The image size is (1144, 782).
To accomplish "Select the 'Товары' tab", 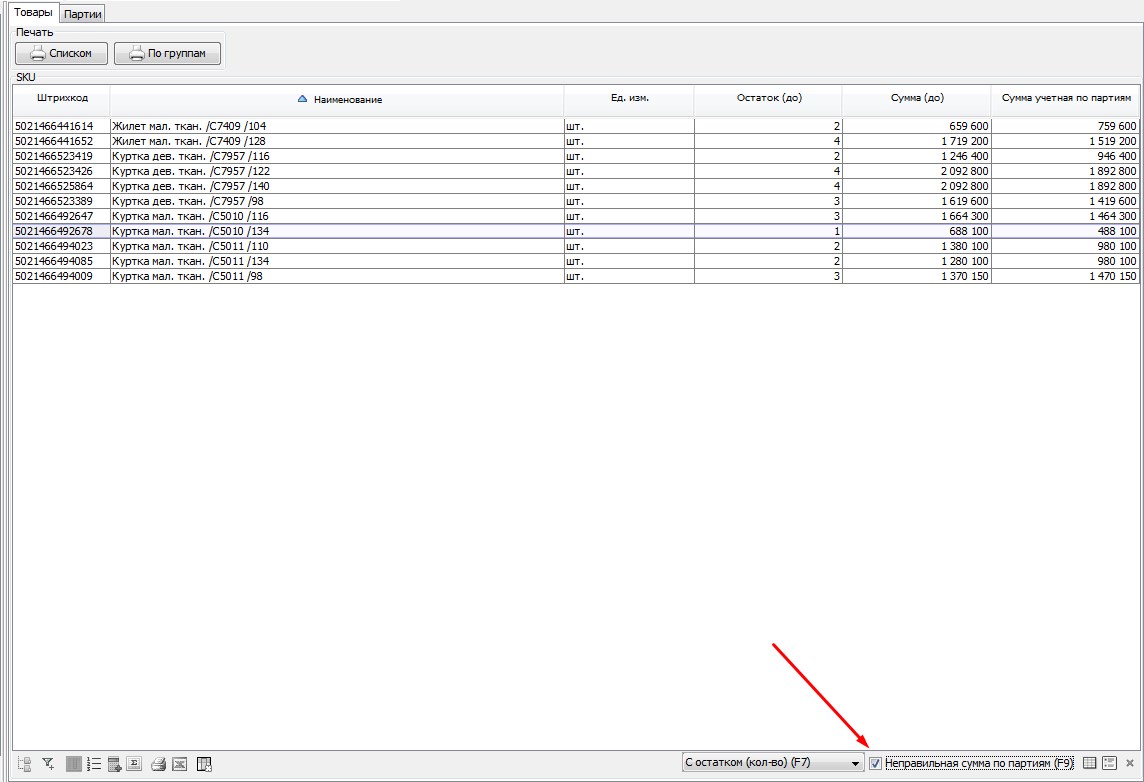I will point(32,13).
